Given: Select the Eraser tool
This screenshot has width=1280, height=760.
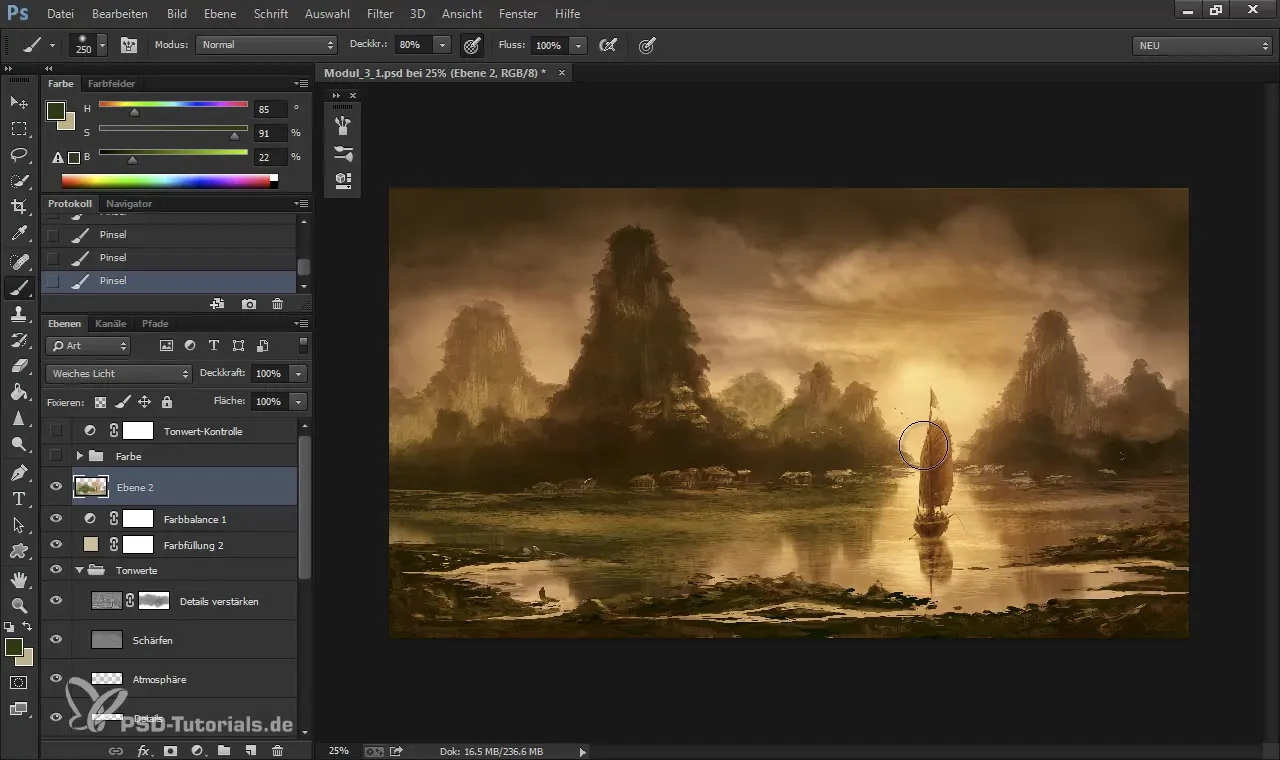Looking at the screenshot, I should coord(18,367).
